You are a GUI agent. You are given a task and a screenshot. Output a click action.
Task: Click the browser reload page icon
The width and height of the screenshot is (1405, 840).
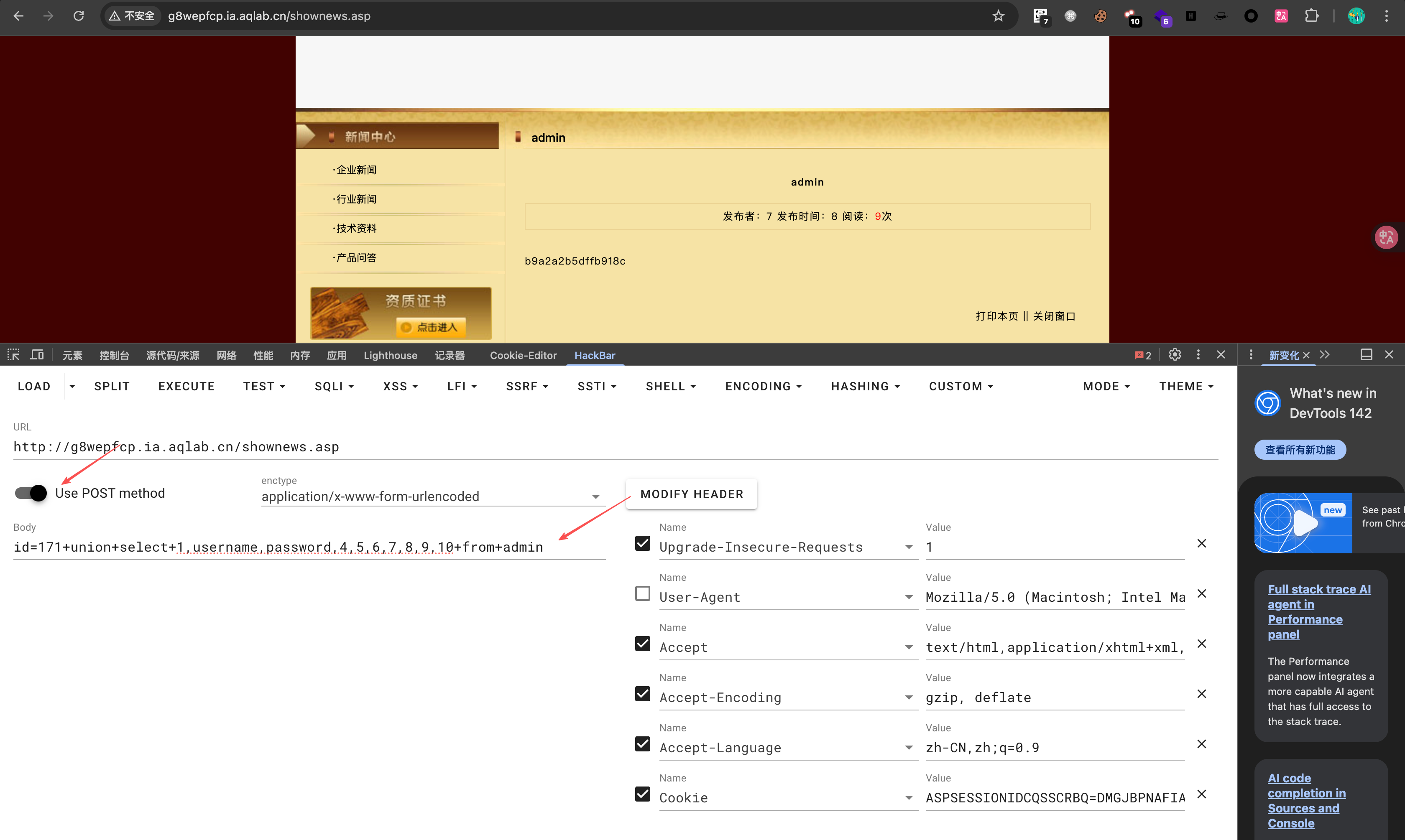[79, 16]
